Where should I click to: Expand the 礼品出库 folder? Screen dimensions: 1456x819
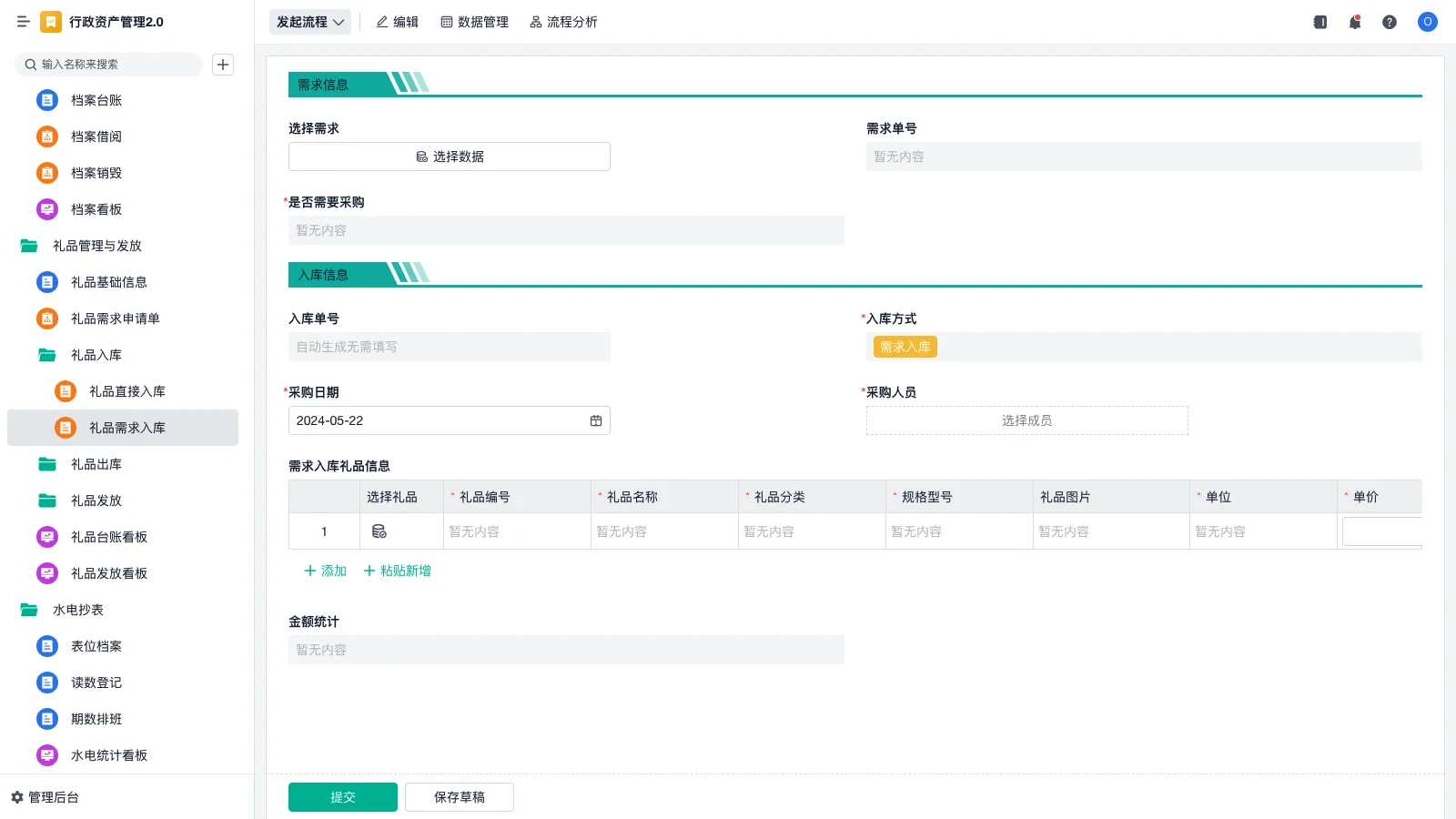click(47, 464)
